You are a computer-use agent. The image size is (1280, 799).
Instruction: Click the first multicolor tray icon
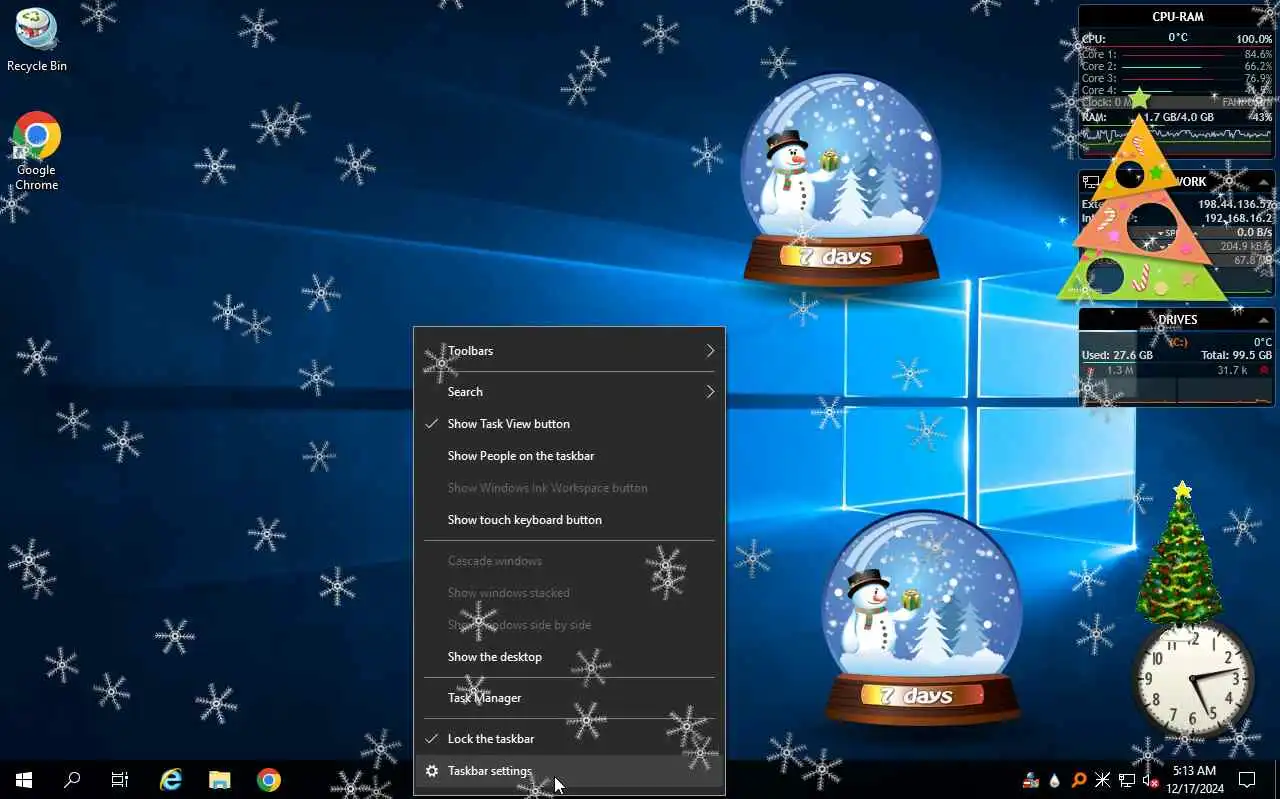1031,780
